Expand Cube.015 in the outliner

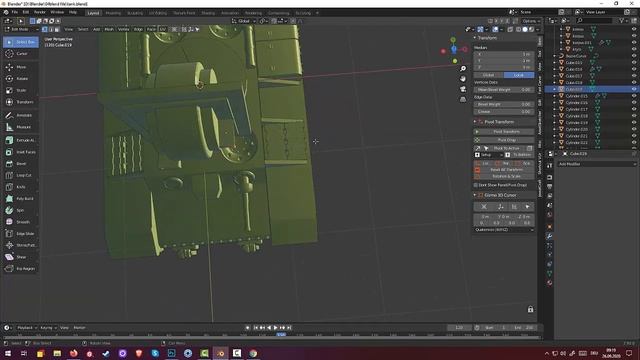(x=555, y=63)
